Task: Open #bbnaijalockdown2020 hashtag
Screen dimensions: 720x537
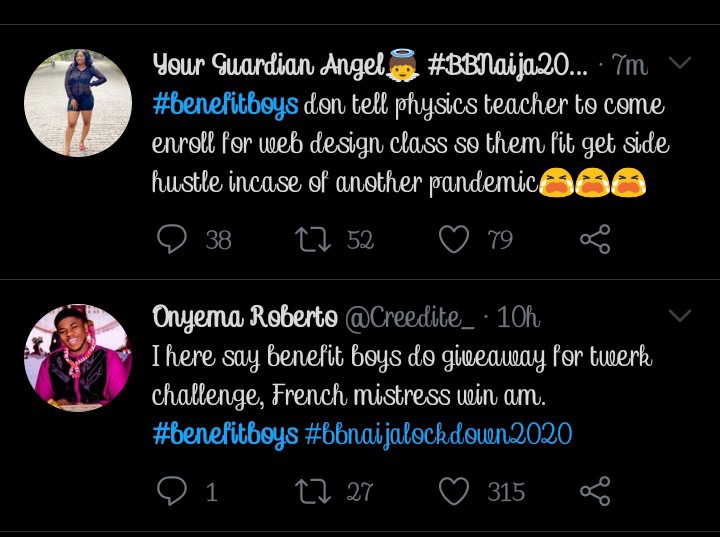Action: 438,435
